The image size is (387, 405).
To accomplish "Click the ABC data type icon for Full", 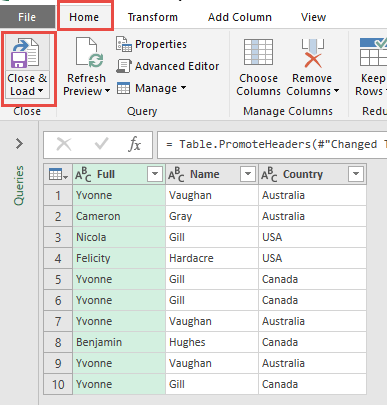I will point(83,174).
